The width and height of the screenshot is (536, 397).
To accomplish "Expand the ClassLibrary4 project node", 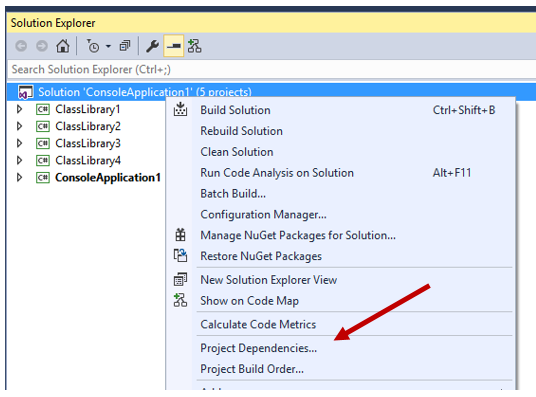I will click(x=19, y=160).
